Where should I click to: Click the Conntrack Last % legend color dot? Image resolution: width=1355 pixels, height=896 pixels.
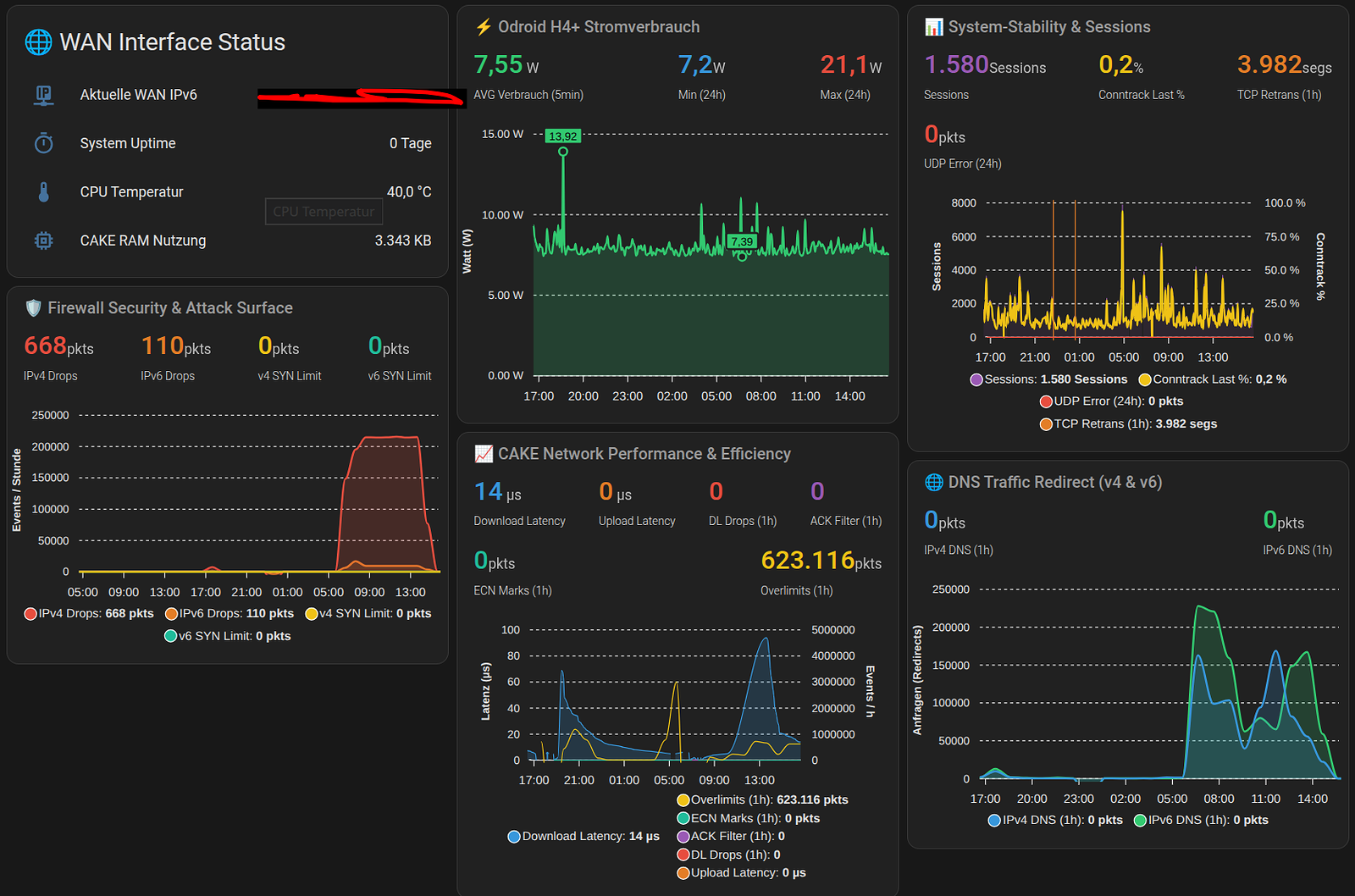click(1145, 379)
